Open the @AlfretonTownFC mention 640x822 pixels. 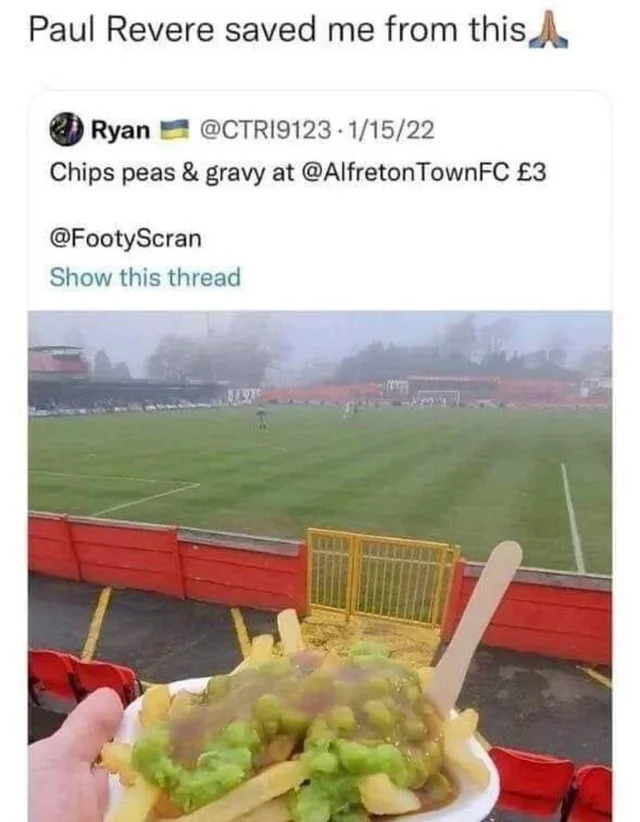click(405, 172)
